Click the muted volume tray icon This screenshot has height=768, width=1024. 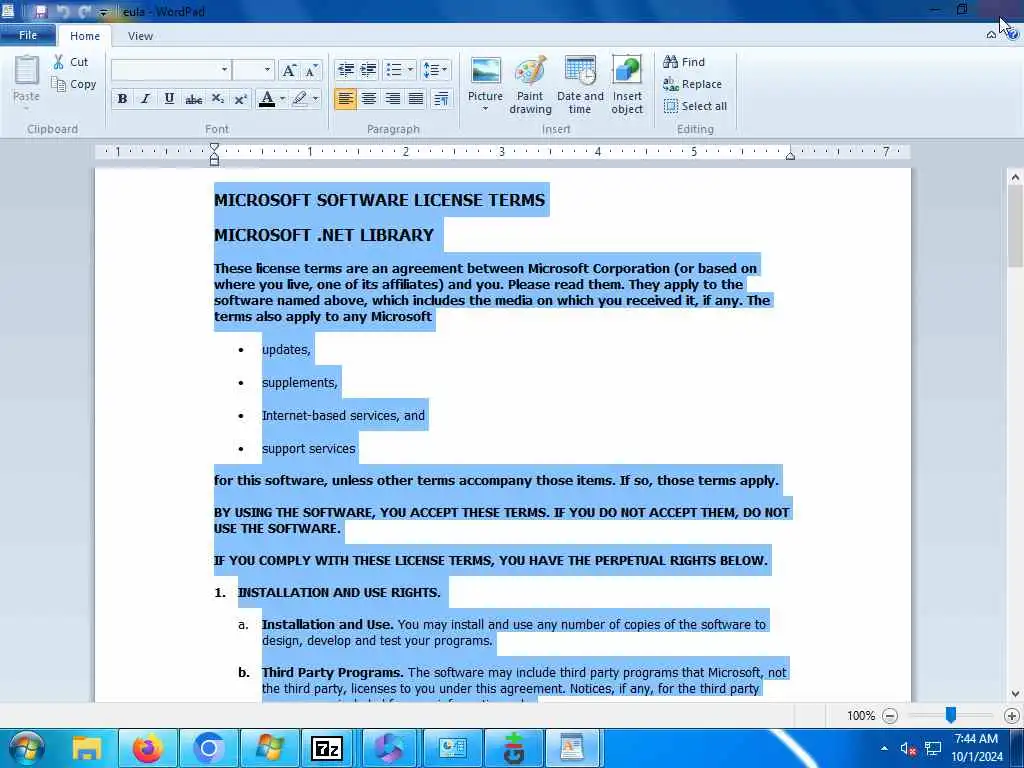pyautogui.click(x=908, y=748)
